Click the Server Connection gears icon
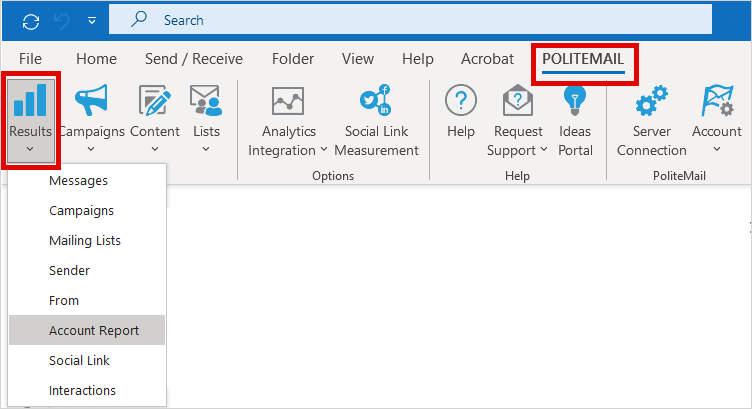 pyautogui.click(x=651, y=100)
